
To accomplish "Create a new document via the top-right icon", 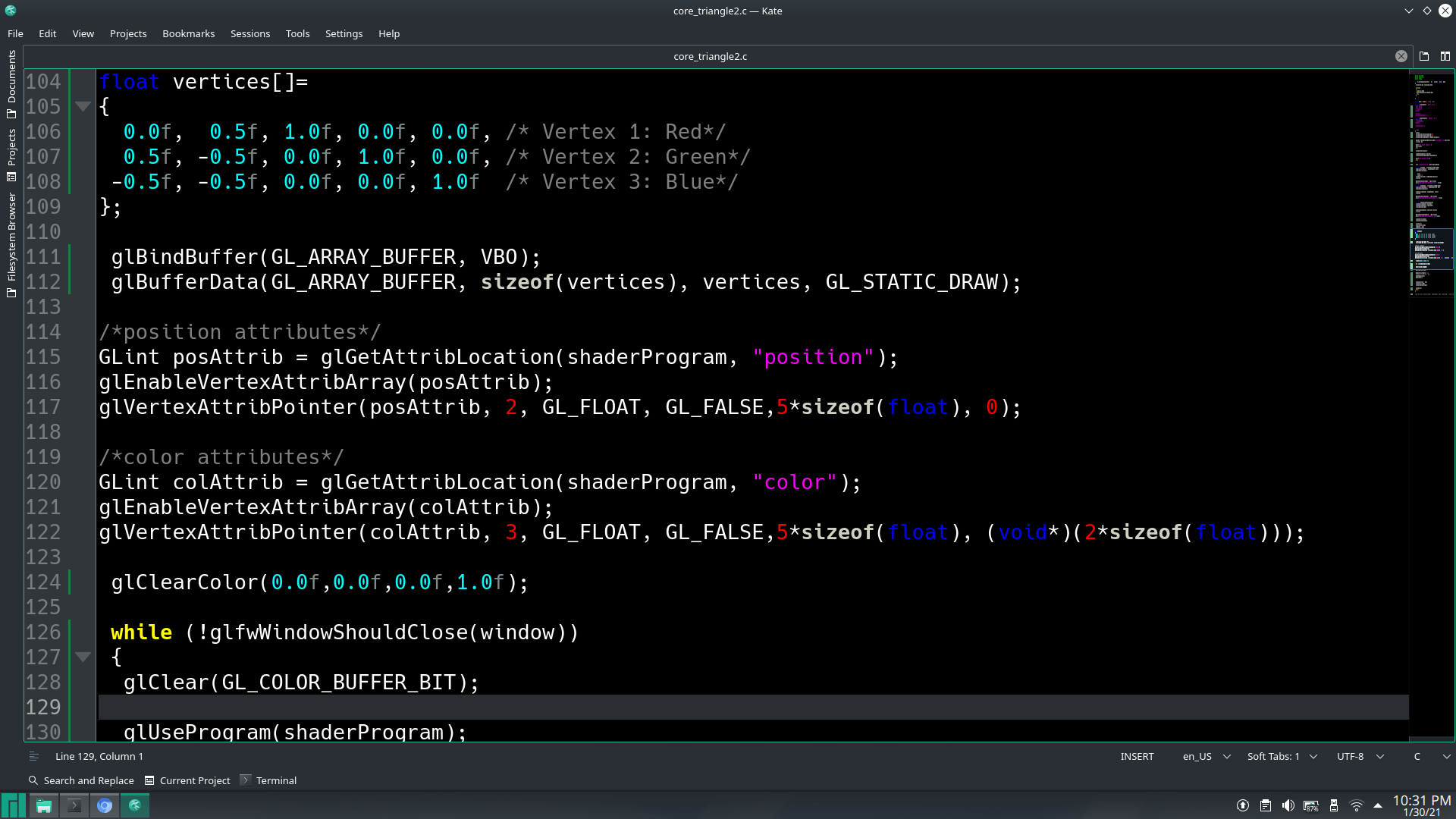I will [1424, 55].
